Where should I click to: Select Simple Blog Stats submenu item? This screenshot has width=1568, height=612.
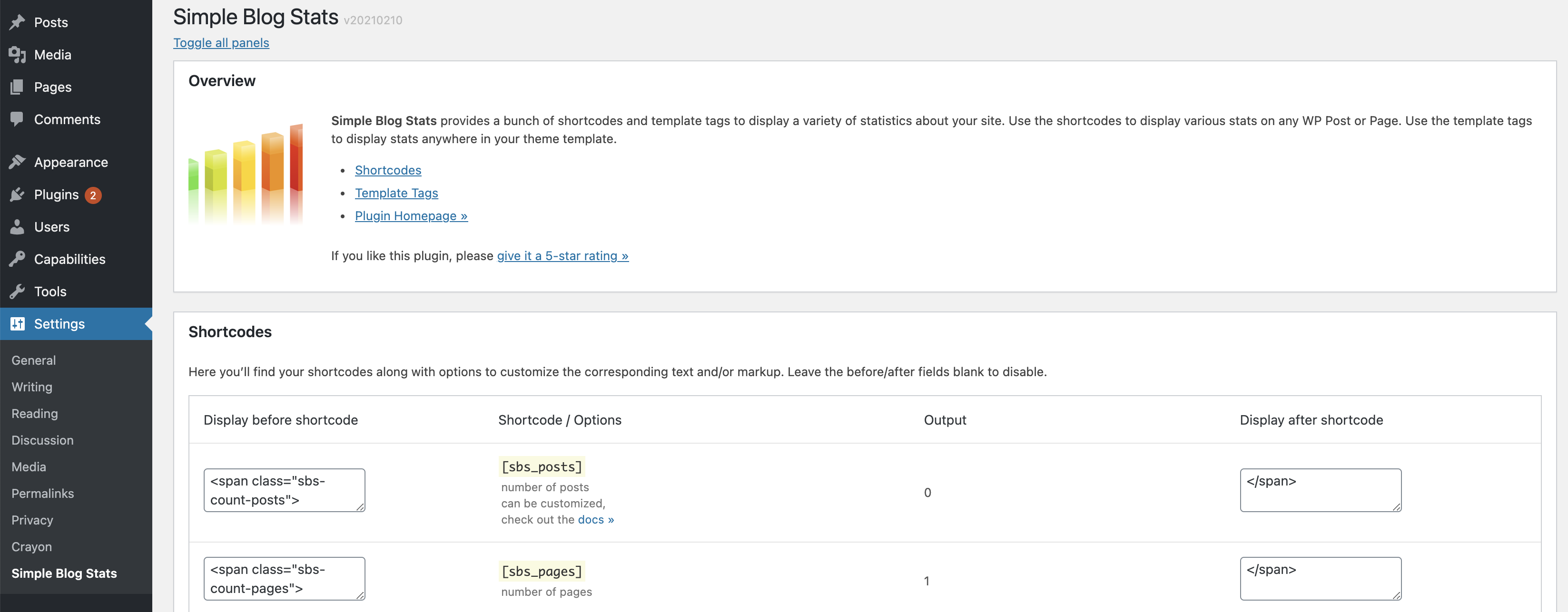64,573
